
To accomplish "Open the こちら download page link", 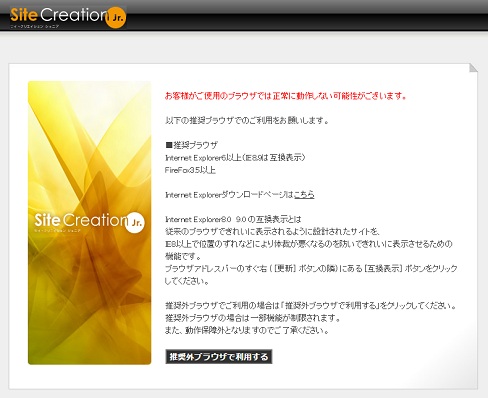I will click(304, 194).
